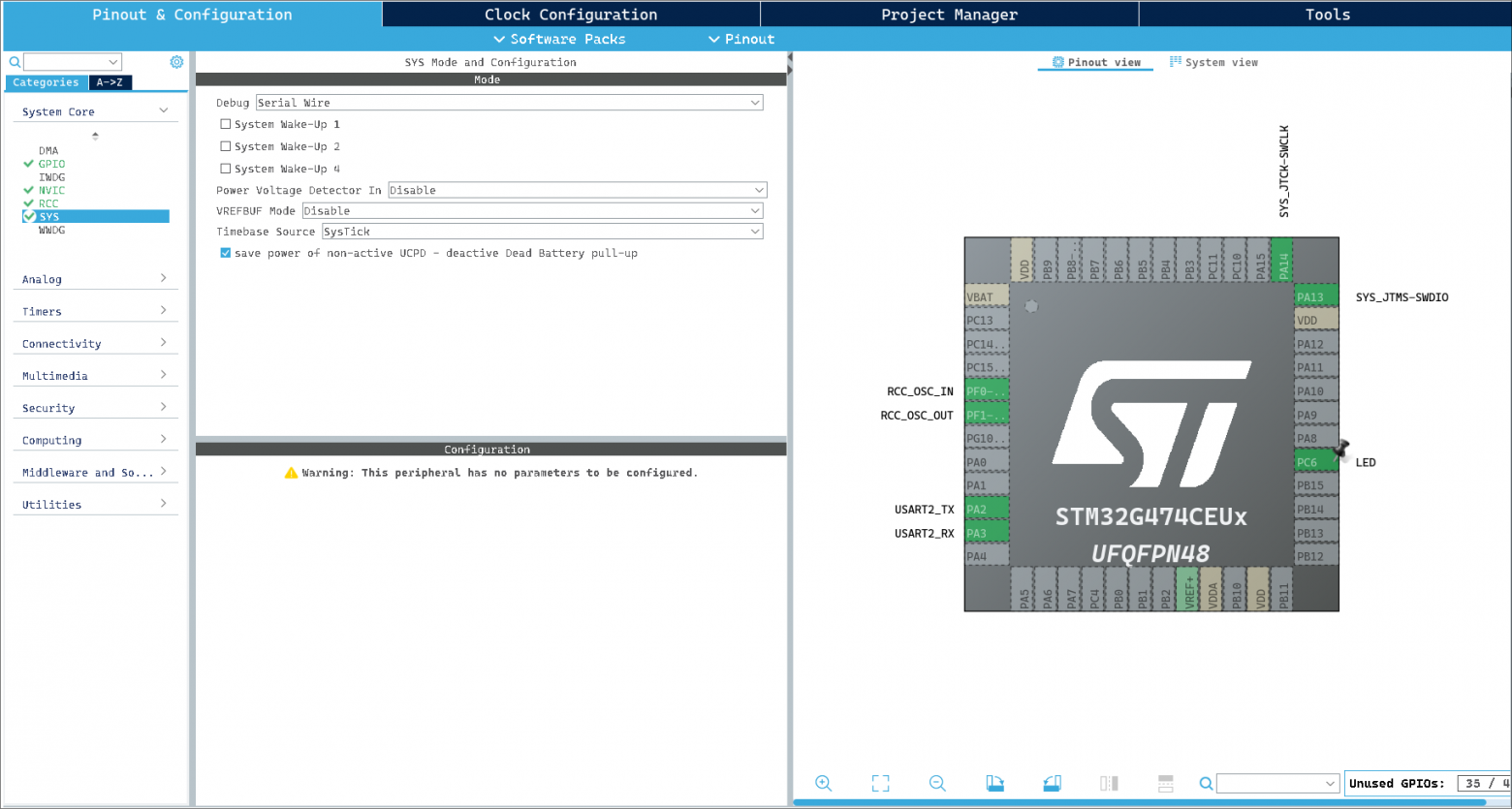1512x809 pixels.
Task: Click the zoom in magnifier icon
Action: 824,783
